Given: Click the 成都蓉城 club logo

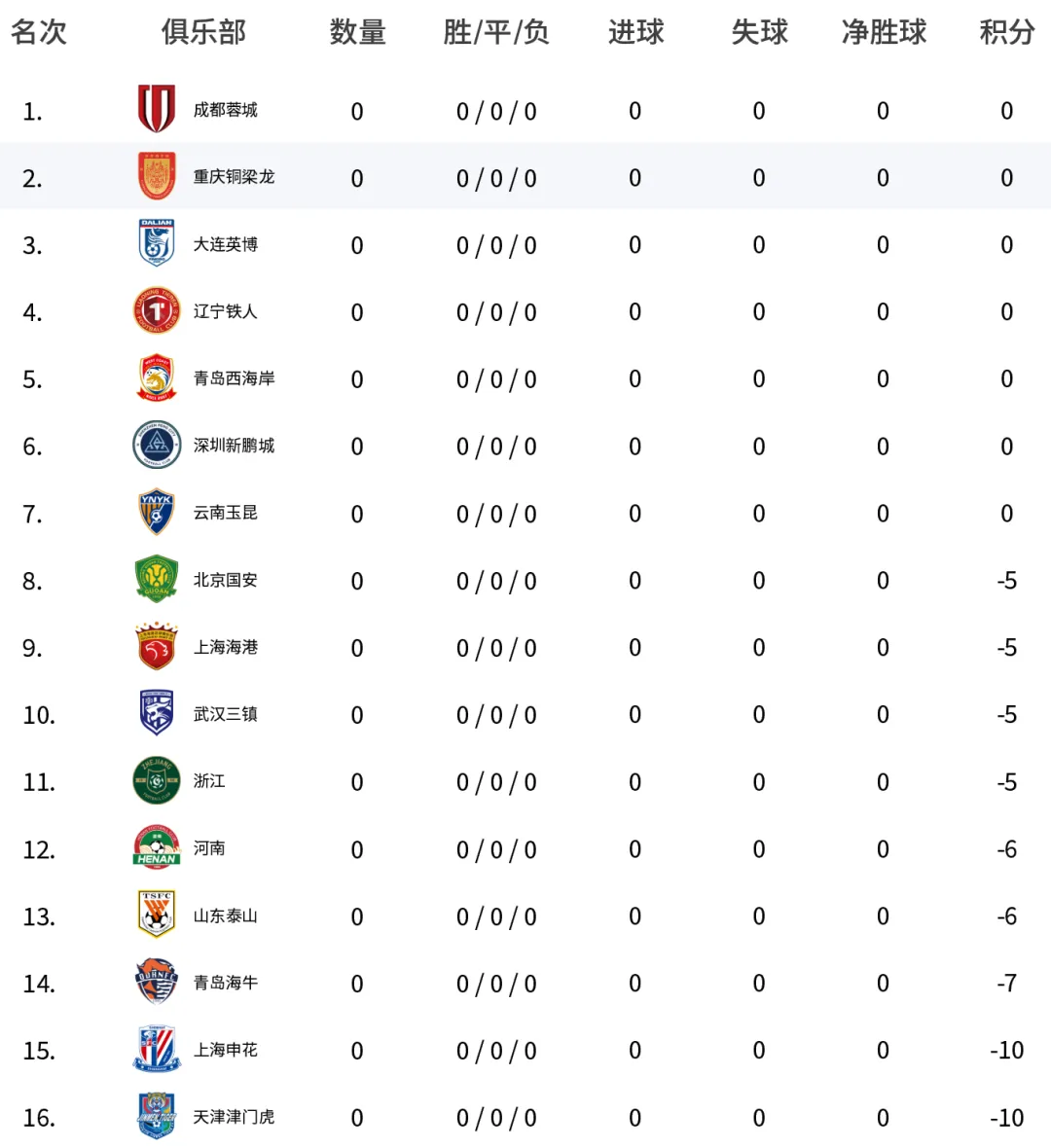Looking at the screenshot, I should point(156,109).
